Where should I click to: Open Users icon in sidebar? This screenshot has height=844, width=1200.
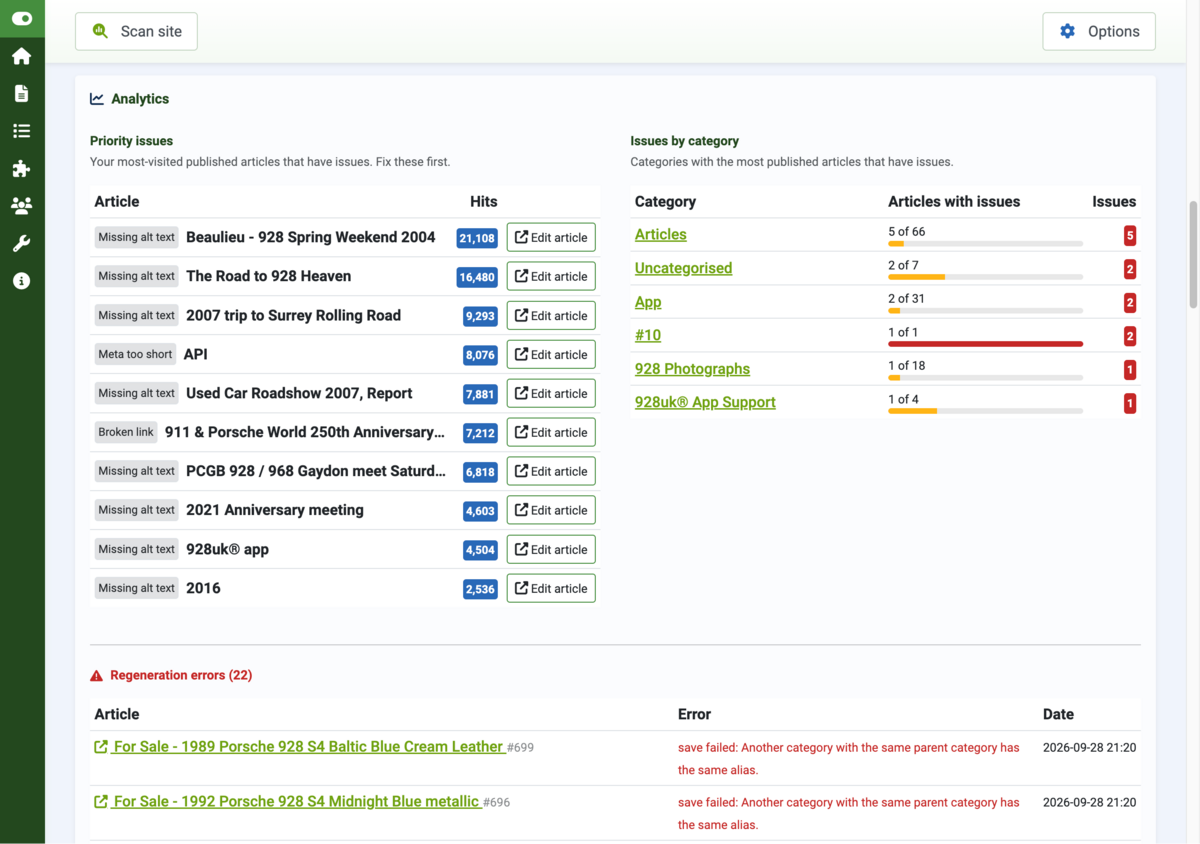tap(22, 206)
